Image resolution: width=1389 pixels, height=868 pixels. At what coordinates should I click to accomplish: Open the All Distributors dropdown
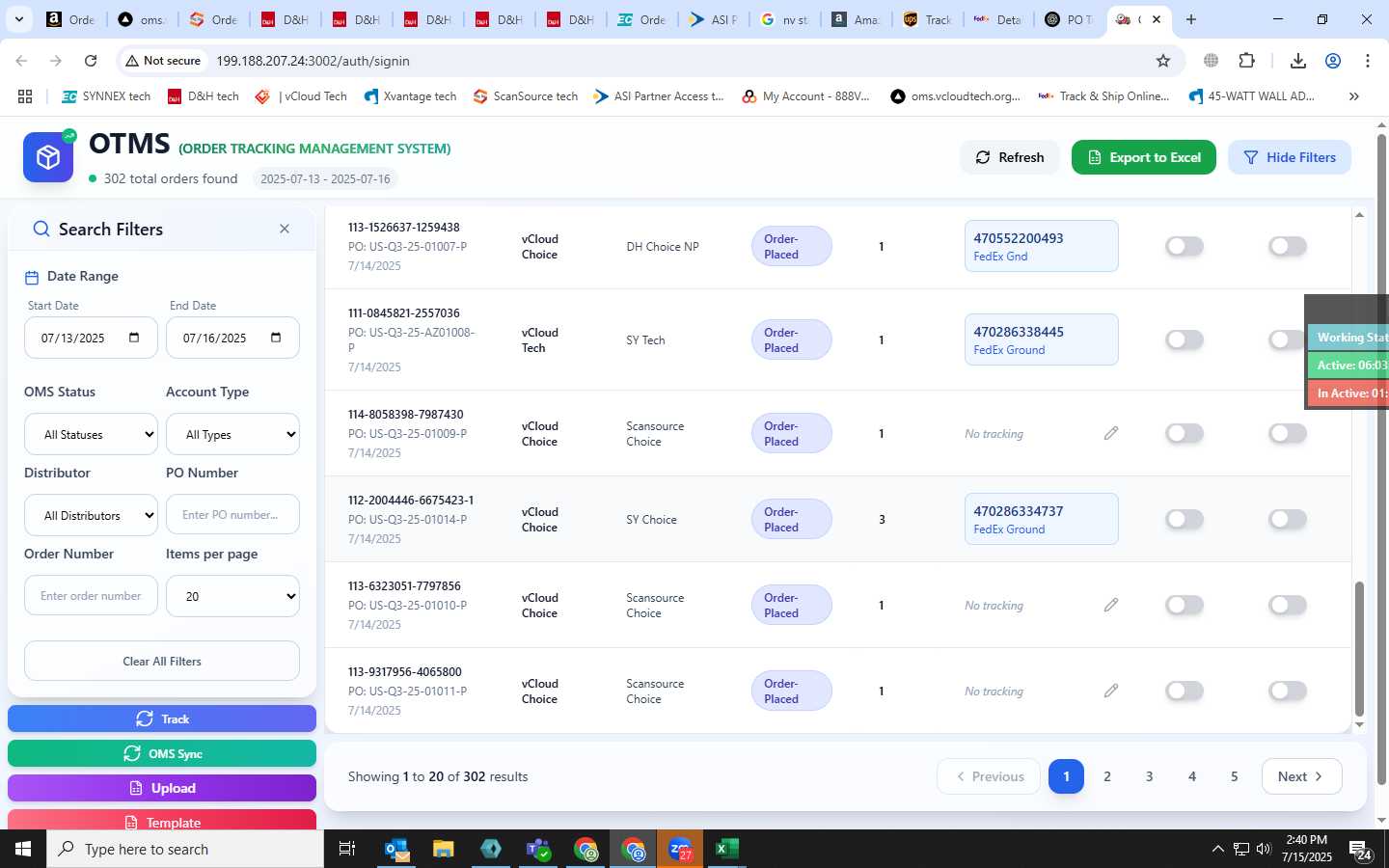tap(91, 515)
